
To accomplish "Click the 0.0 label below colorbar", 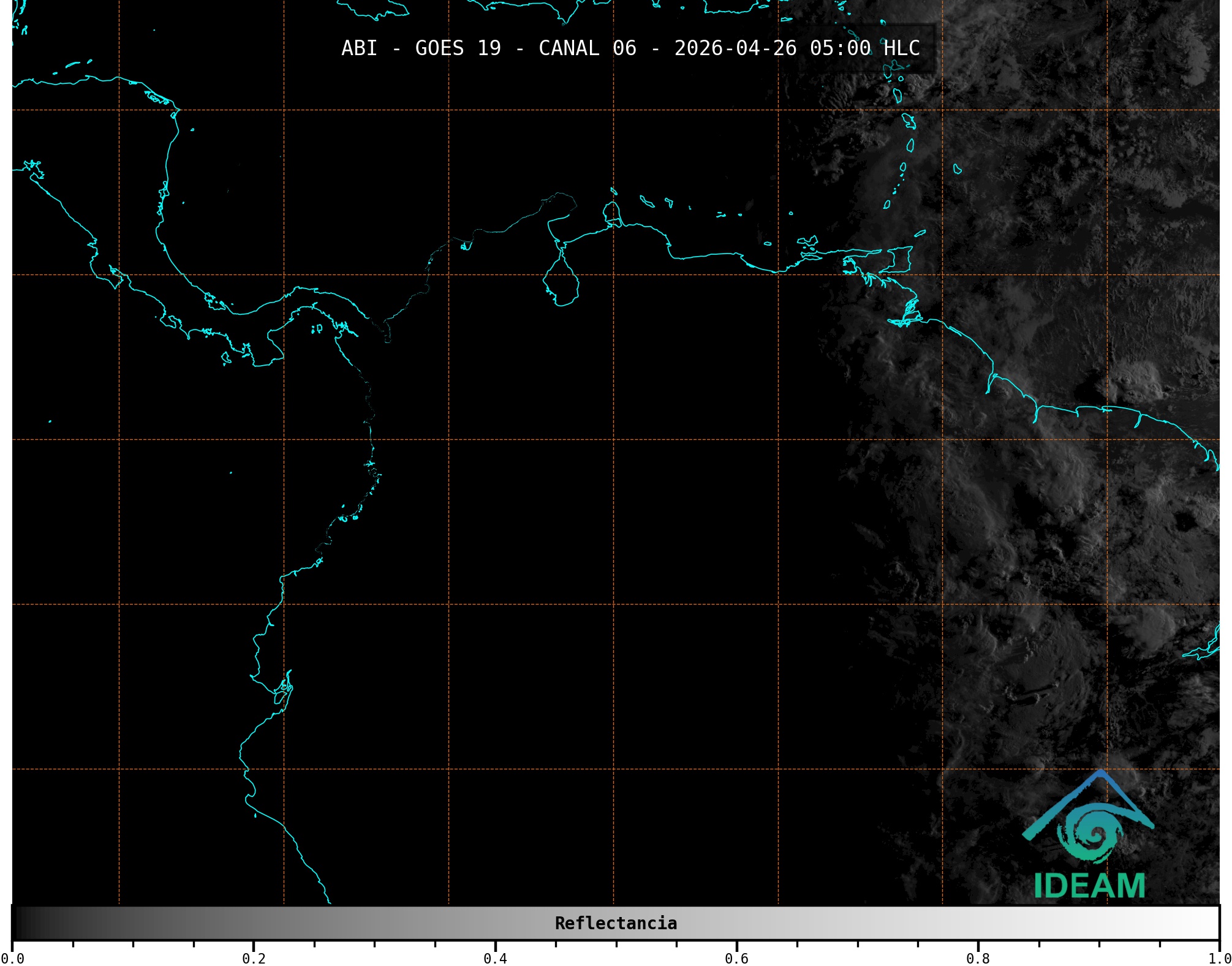I will [12, 958].
